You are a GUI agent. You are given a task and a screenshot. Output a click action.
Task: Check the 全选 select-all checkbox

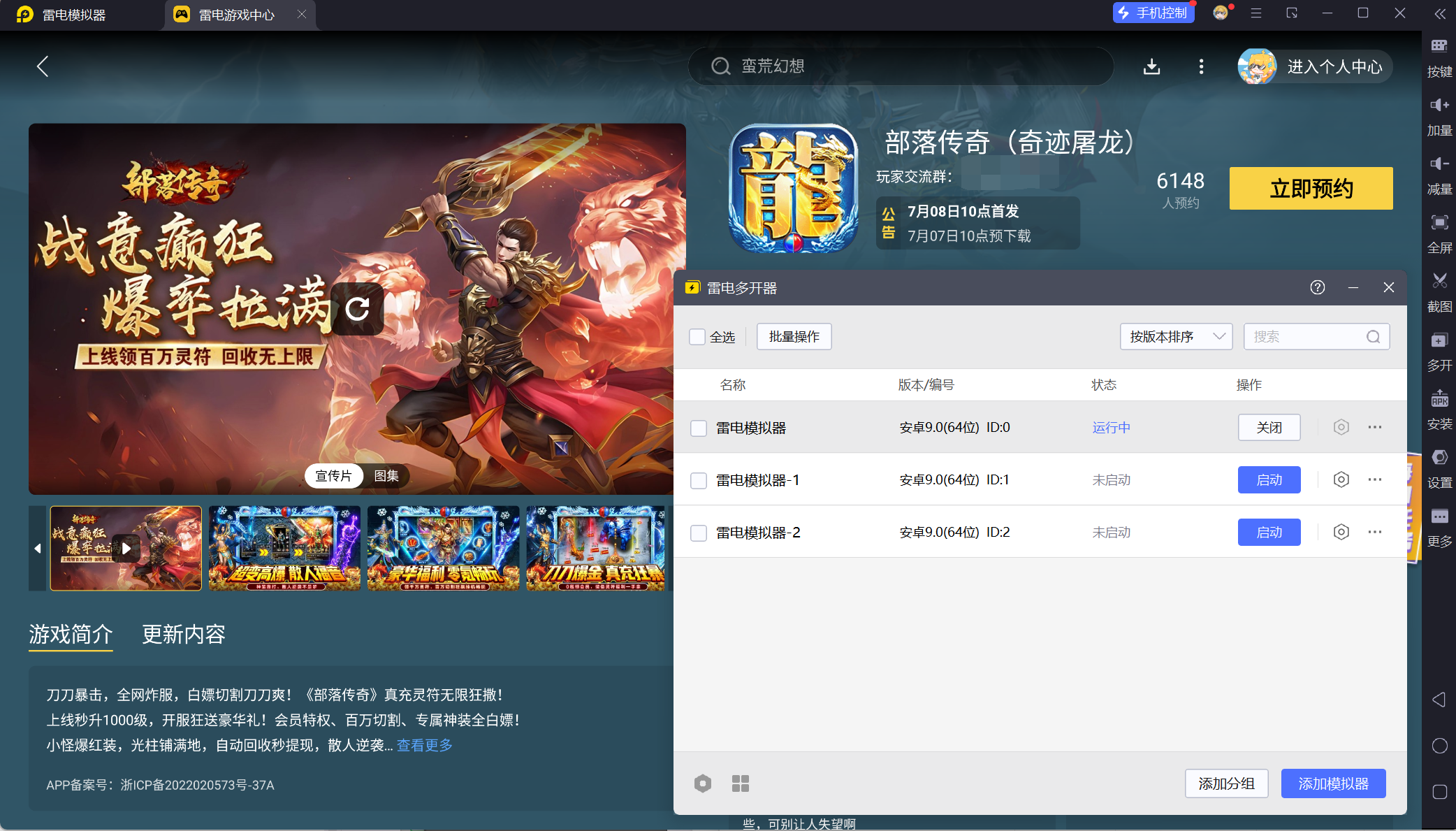tap(697, 337)
